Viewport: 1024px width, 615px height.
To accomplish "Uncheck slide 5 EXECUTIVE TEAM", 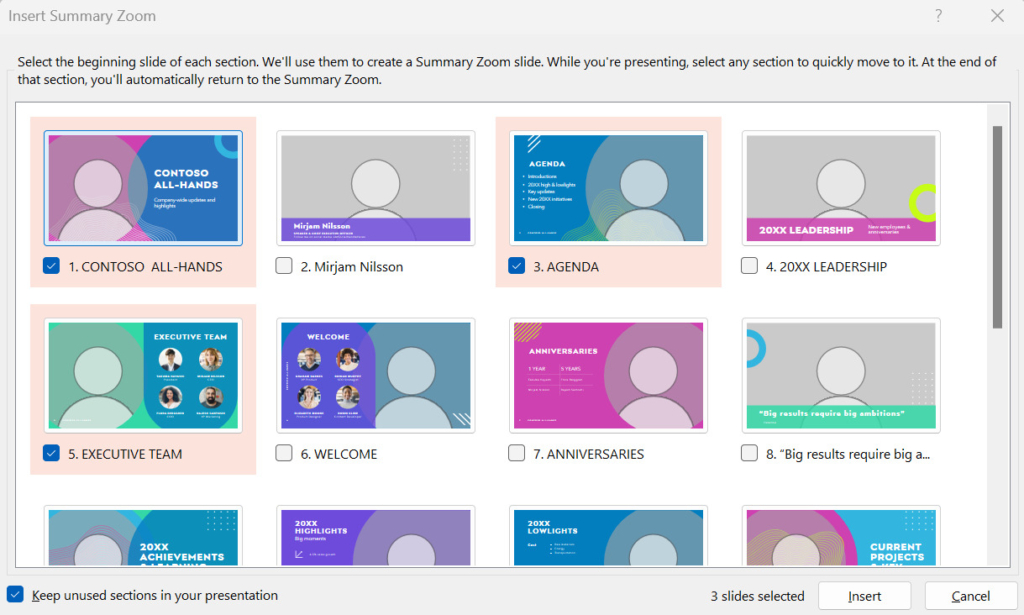I will point(51,453).
